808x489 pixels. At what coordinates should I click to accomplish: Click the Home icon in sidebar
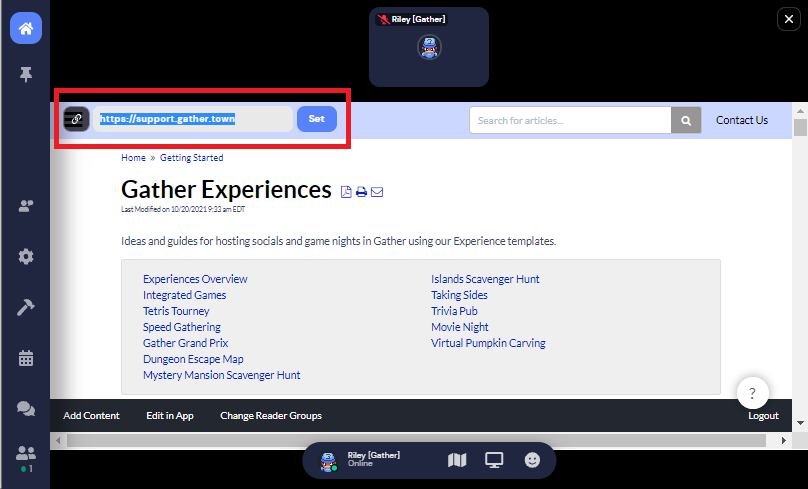(26, 28)
